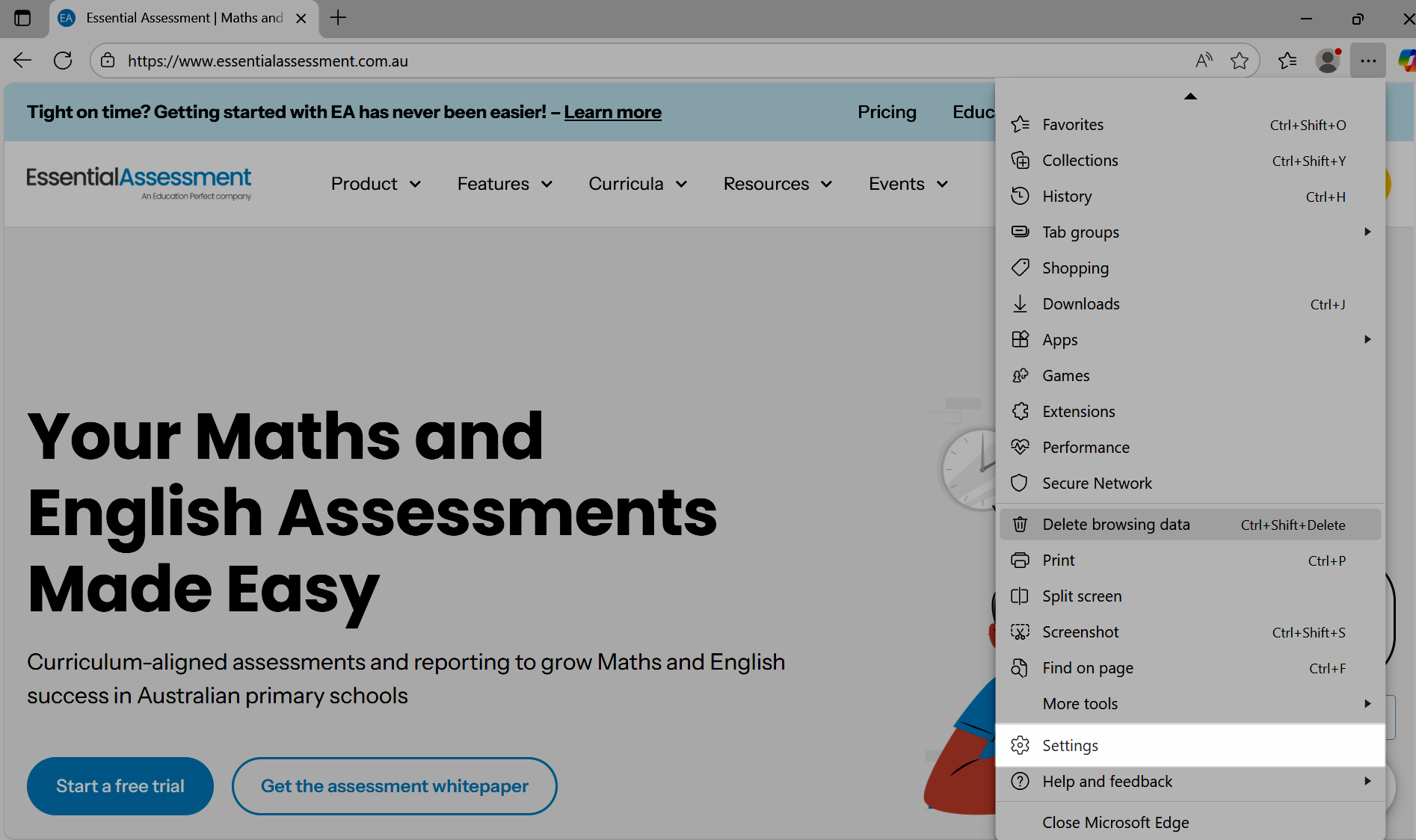This screenshot has width=1416, height=840.
Task: Open a new tab with plus button
Action: 338,18
